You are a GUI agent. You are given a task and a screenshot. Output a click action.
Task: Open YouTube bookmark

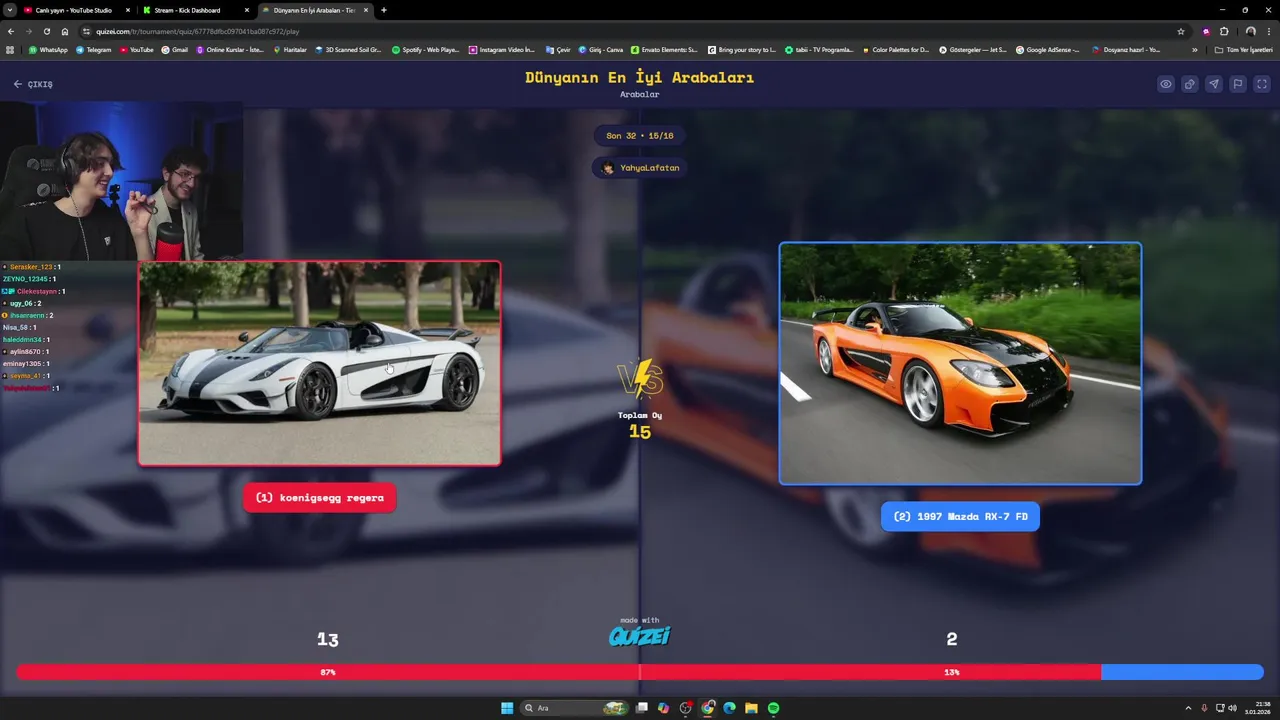pyautogui.click(x=137, y=49)
